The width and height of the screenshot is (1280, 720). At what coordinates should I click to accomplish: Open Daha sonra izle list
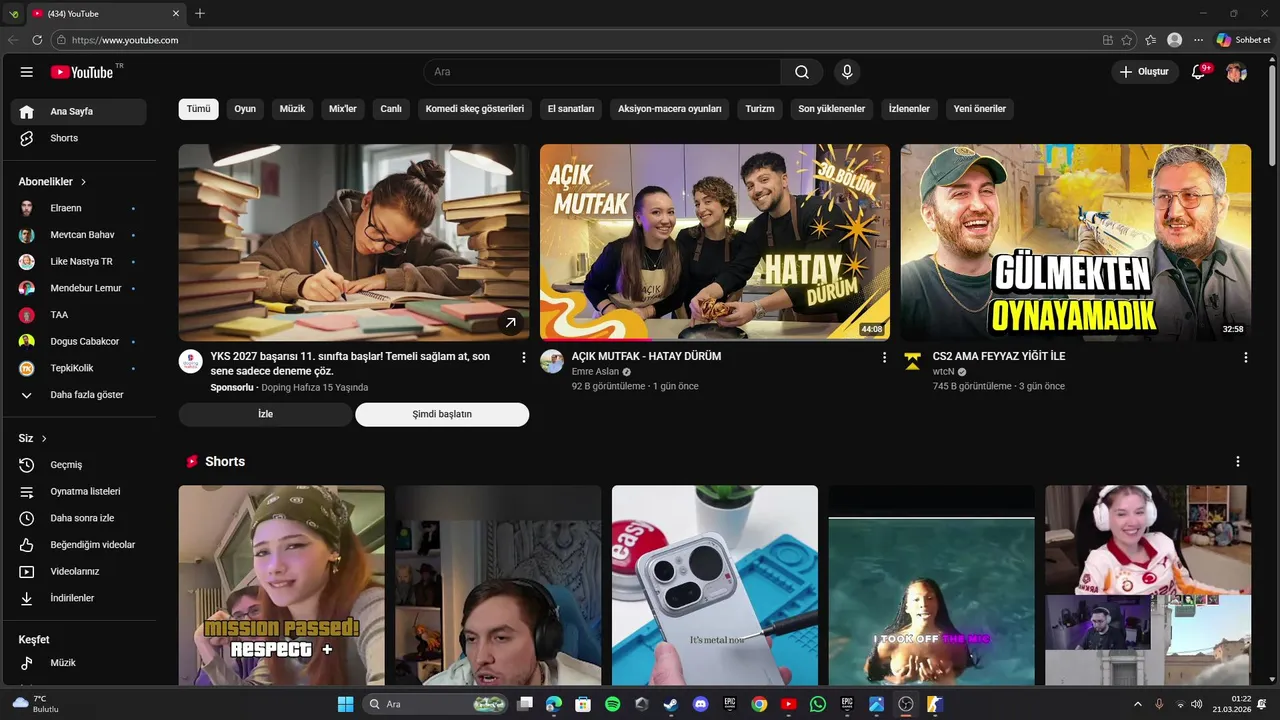pos(79,518)
